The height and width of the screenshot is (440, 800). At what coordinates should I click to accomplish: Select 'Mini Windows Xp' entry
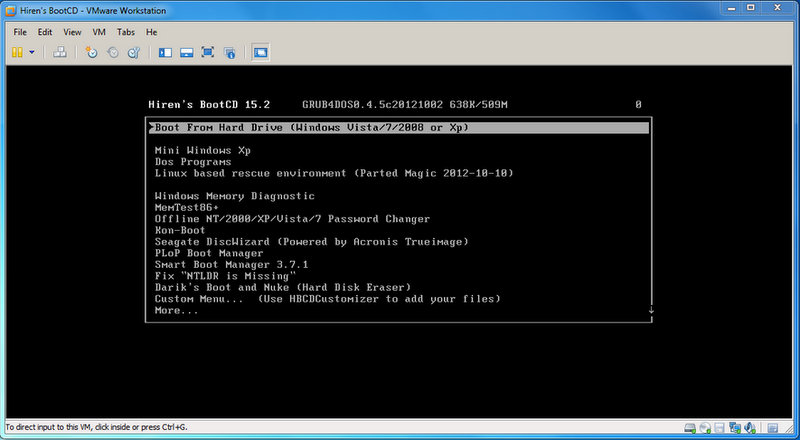tap(203, 150)
